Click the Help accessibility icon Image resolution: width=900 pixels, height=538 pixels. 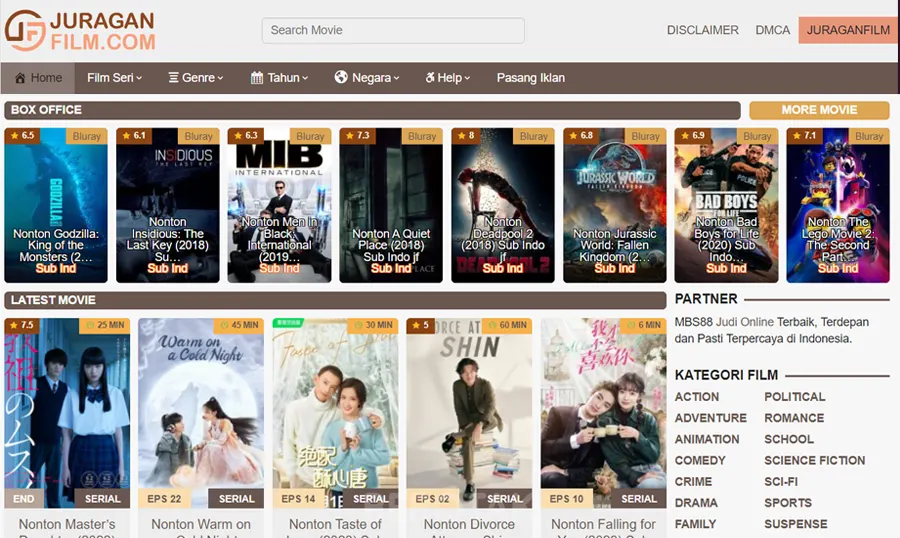429,78
